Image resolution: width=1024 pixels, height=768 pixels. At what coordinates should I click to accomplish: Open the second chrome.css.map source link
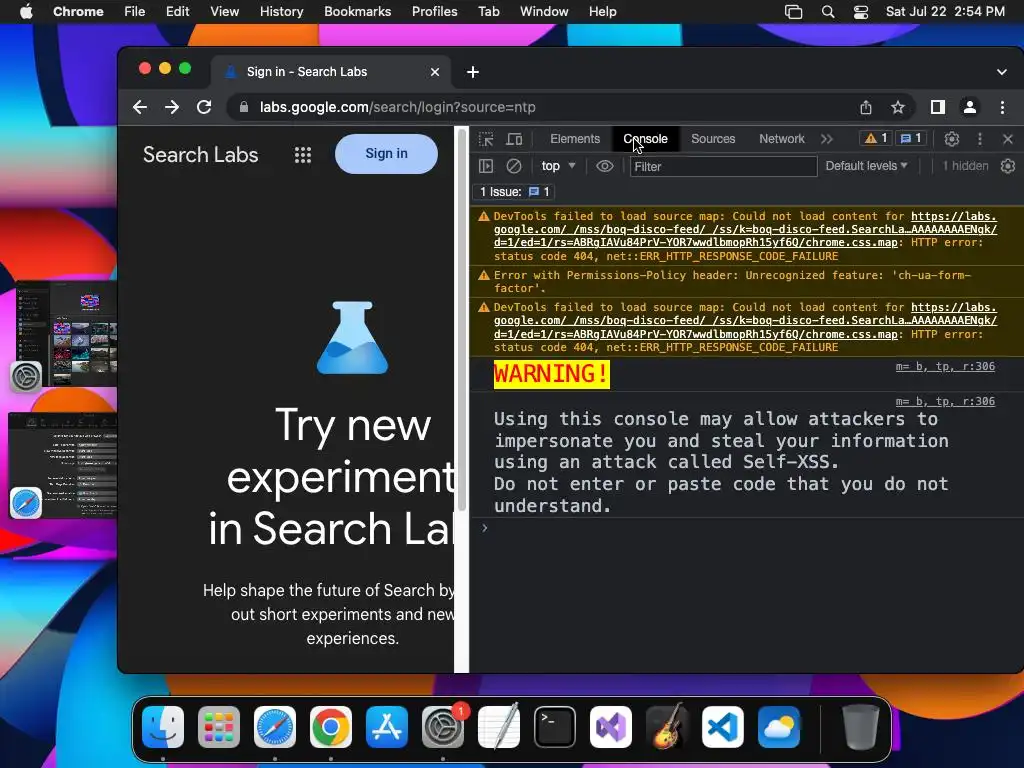pyautogui.click(x=745, y=321)
